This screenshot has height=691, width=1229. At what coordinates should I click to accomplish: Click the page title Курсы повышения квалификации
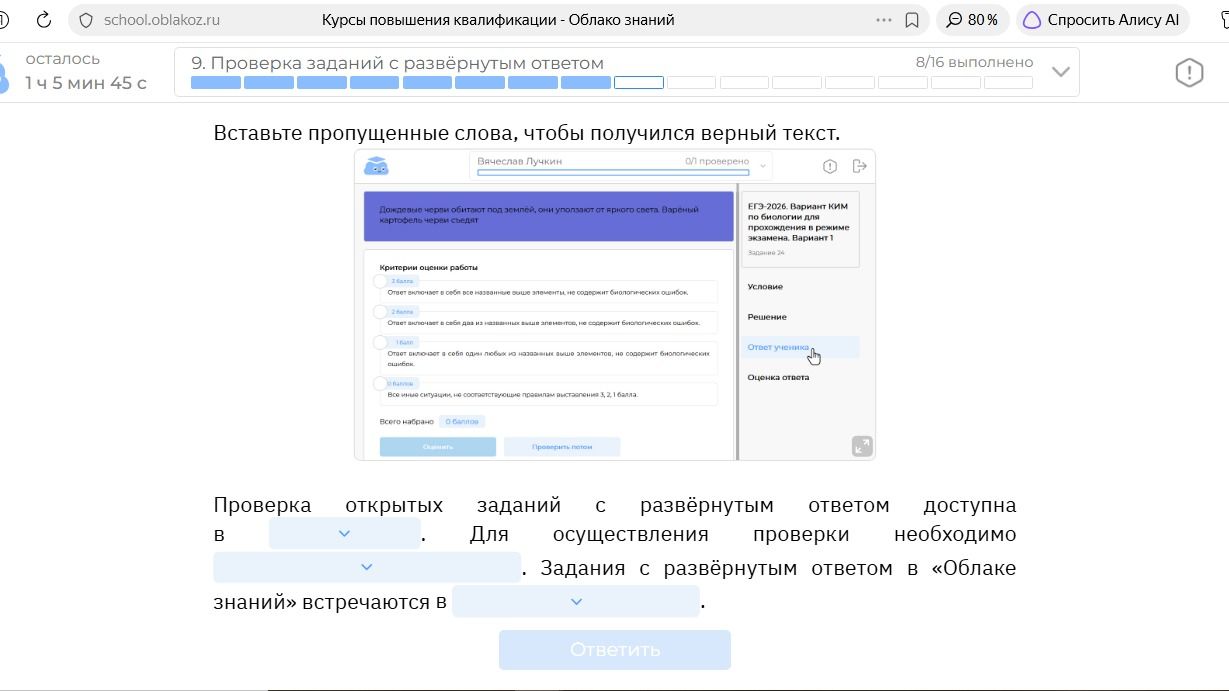(x=498, y=20)
